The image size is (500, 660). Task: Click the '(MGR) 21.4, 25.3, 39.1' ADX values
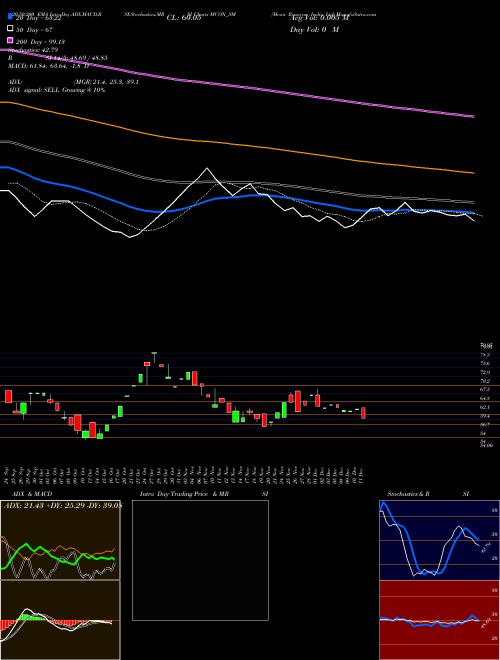pos(106,82)
